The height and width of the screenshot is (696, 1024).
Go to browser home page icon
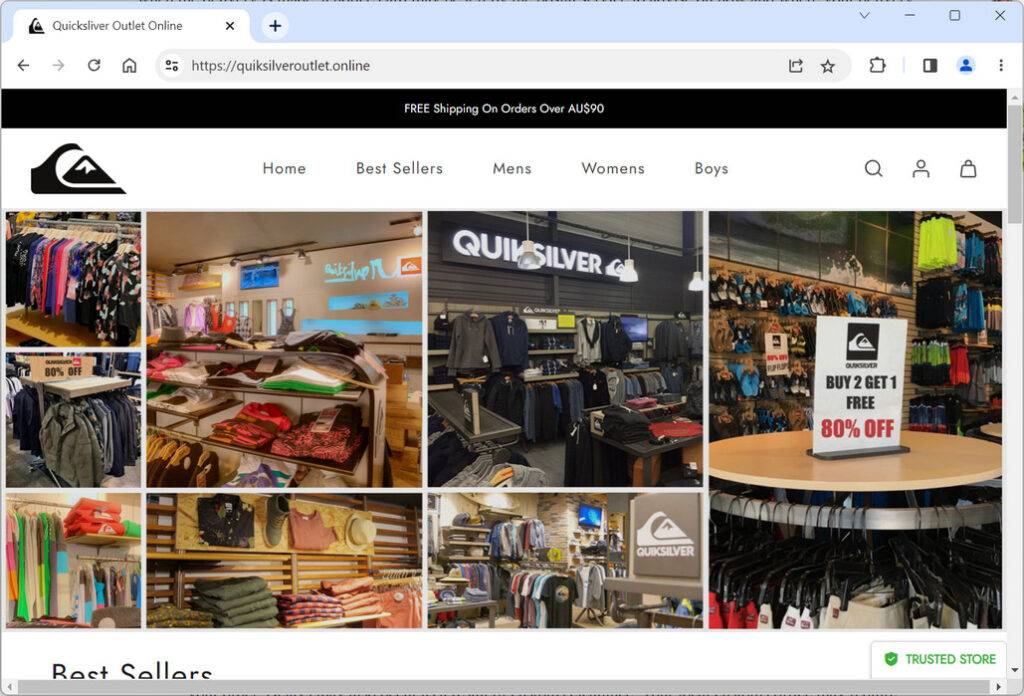pos(129,65)
